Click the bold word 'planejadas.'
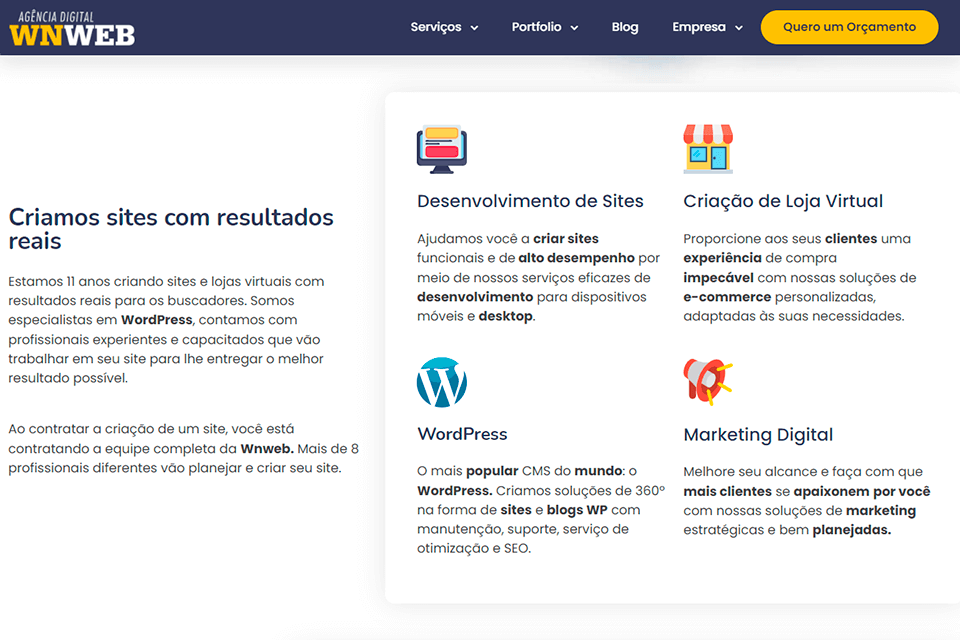This screenshot has width=960, height=640. point(852,530)
